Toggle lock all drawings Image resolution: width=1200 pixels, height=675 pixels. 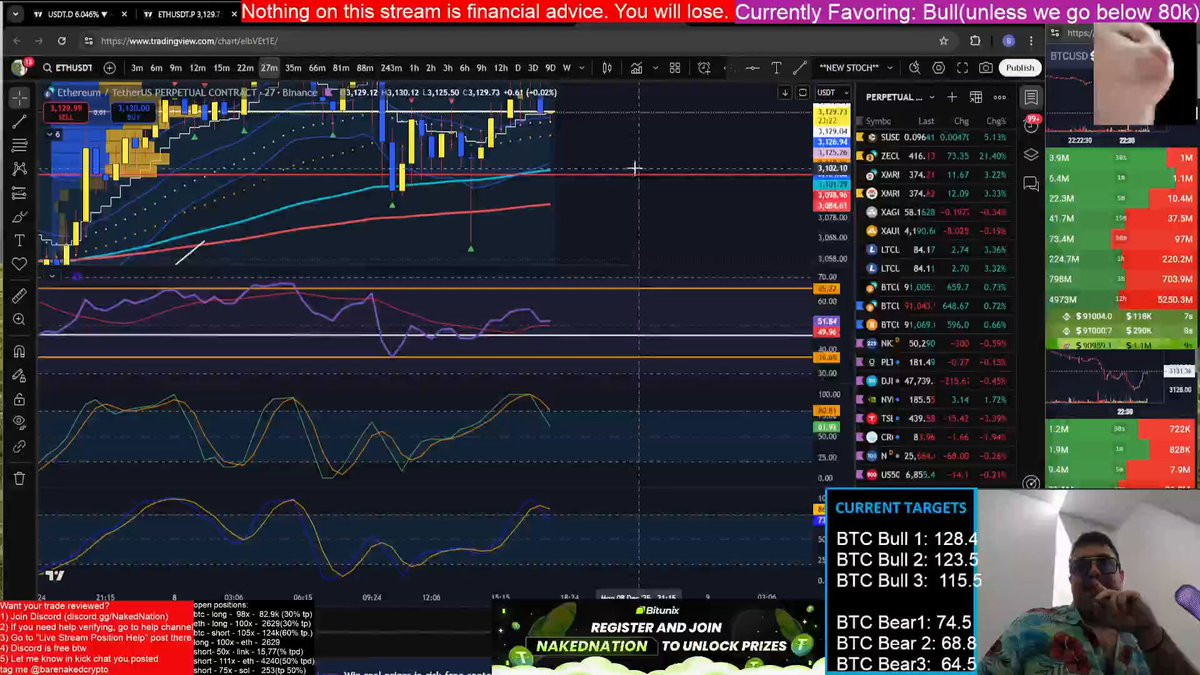click(19, 399)
